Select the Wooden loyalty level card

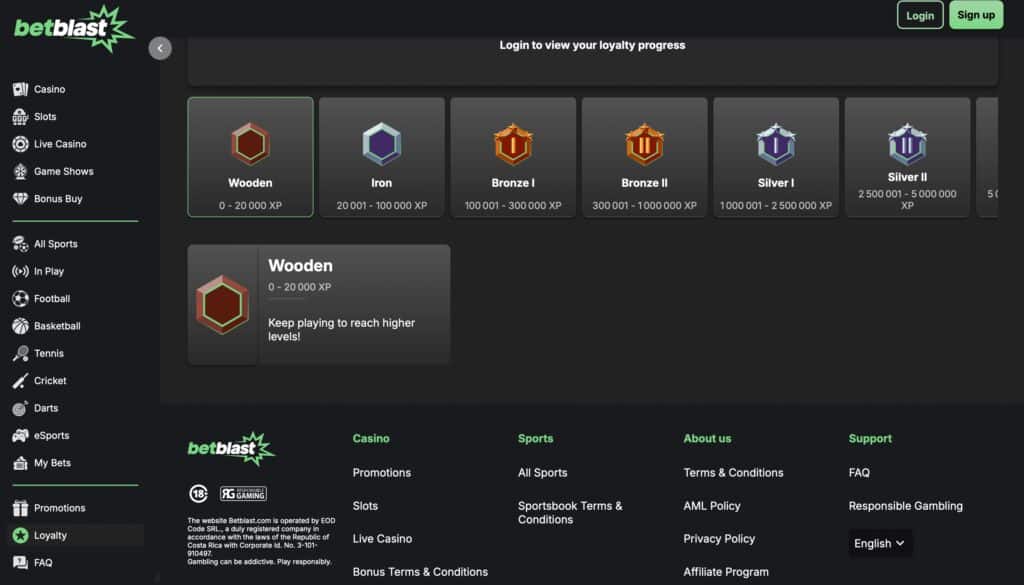pos(250,157)
